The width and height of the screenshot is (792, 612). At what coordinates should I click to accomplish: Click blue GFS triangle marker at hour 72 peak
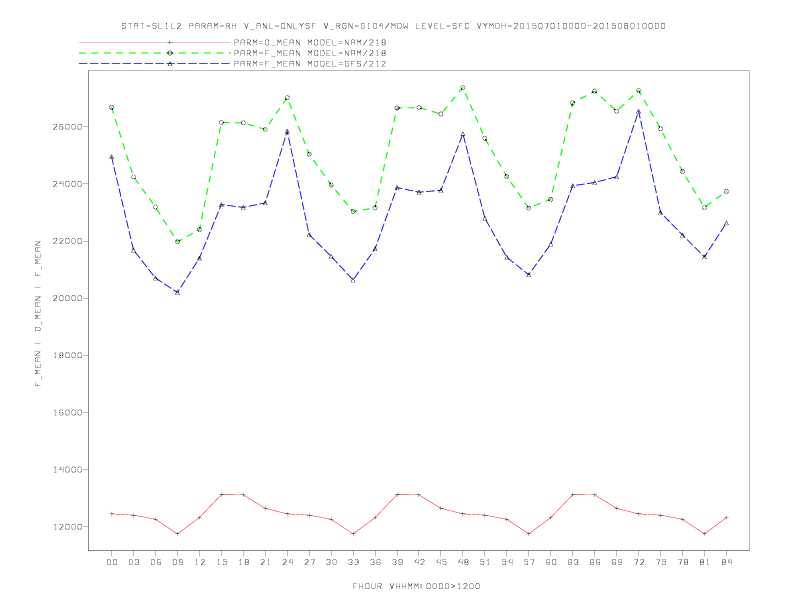pos(638,112)
